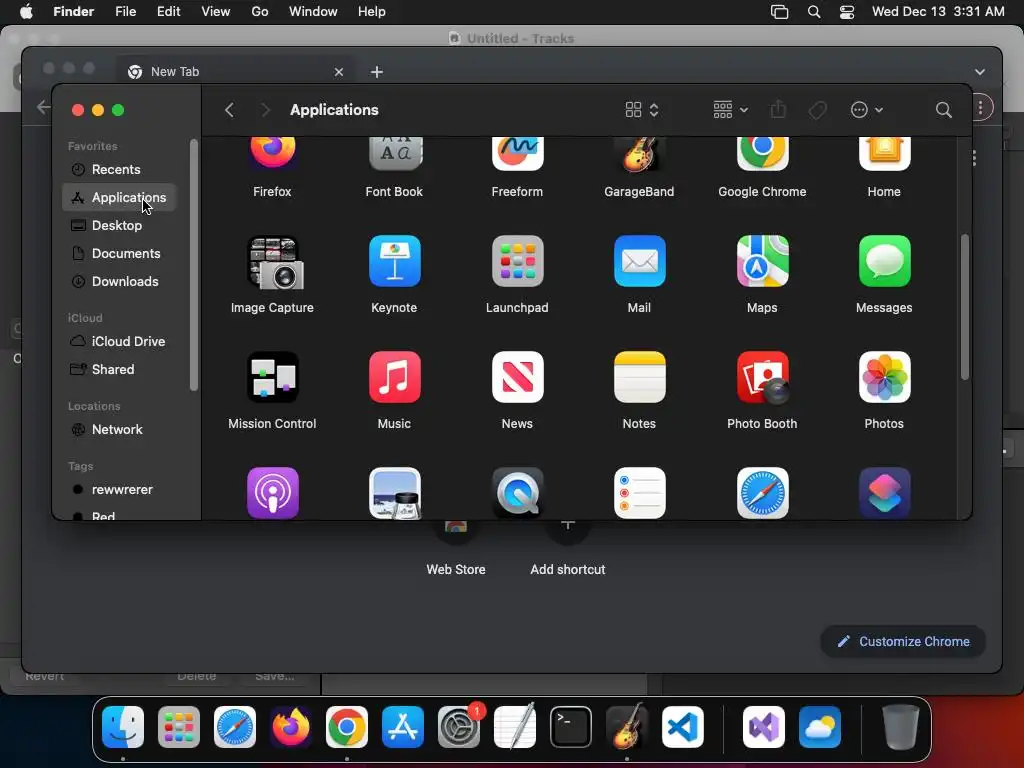Viewport: 1024px width, 768px height.
Task: Select the Safari icon in Applications
Action: point(762,493)
